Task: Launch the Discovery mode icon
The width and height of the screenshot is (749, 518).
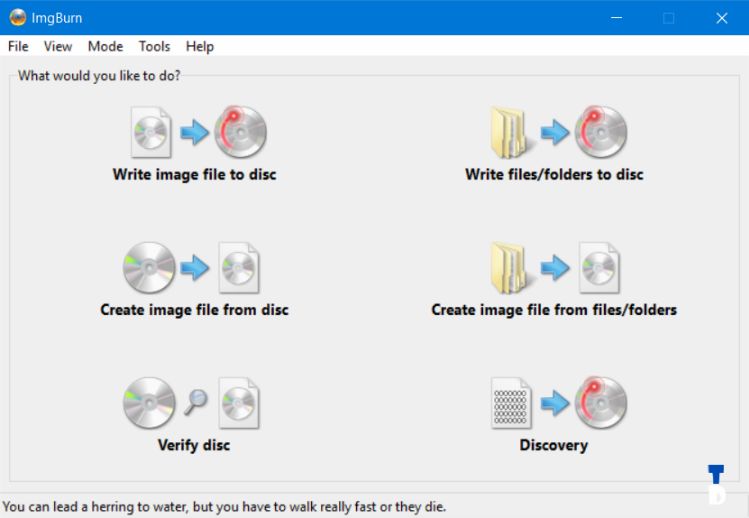Action: click(x=559, y=403)
